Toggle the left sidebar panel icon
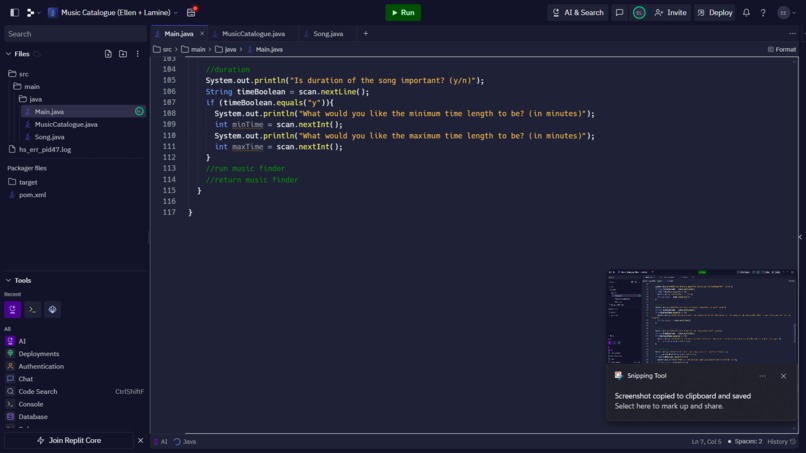806x453 pixels. [x=14, y=12]
